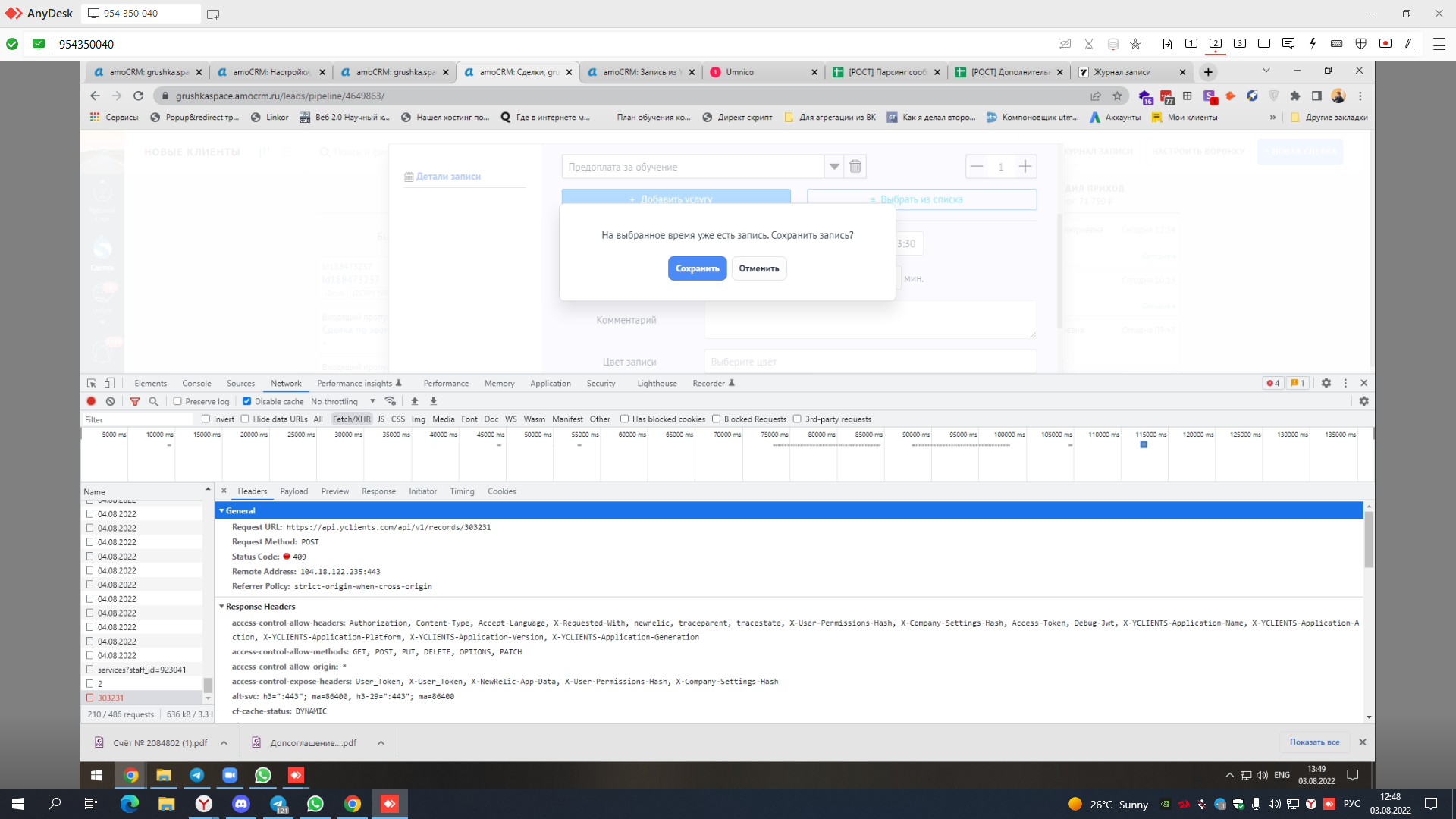
Task: Toggle the DevTools device toolbar icon
Action: [110, 384]
